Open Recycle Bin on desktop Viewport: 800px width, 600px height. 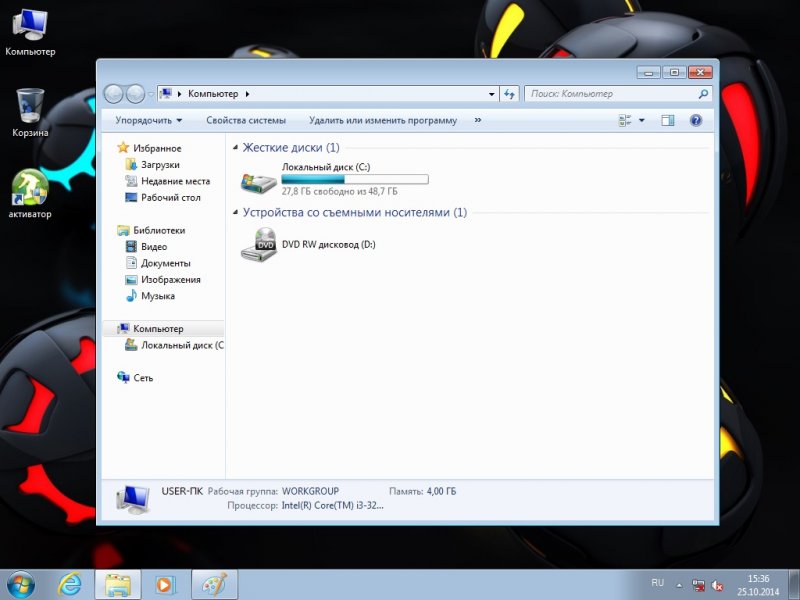30,108
